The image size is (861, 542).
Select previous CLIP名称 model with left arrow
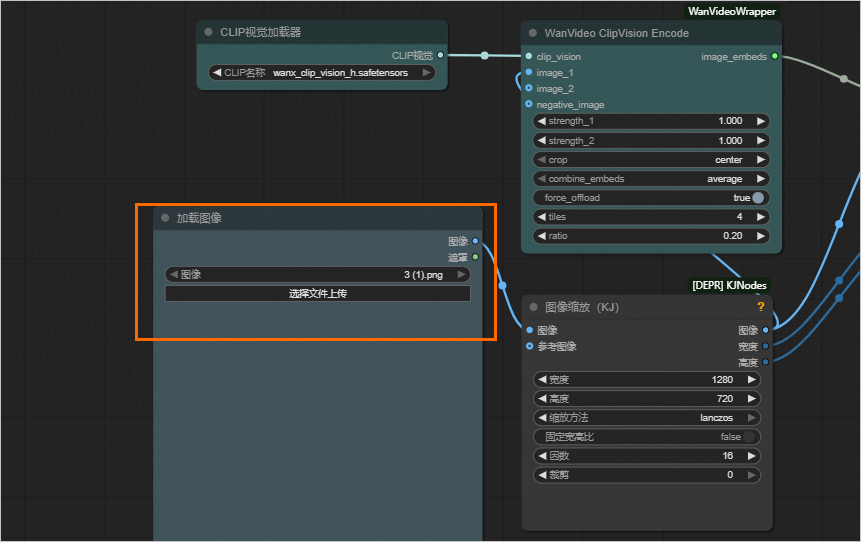(217, 72)
